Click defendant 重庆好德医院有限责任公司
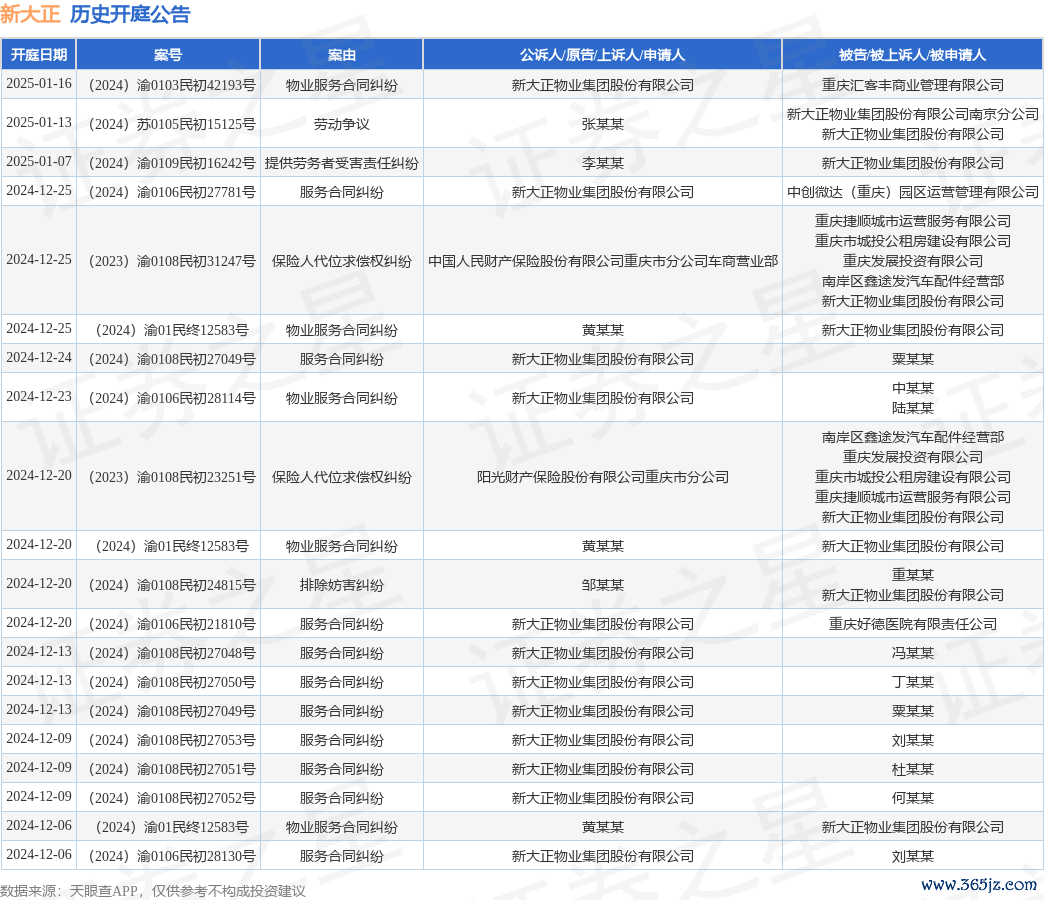The height and width of the screenshot is (900, 1044). pos(912,624)
